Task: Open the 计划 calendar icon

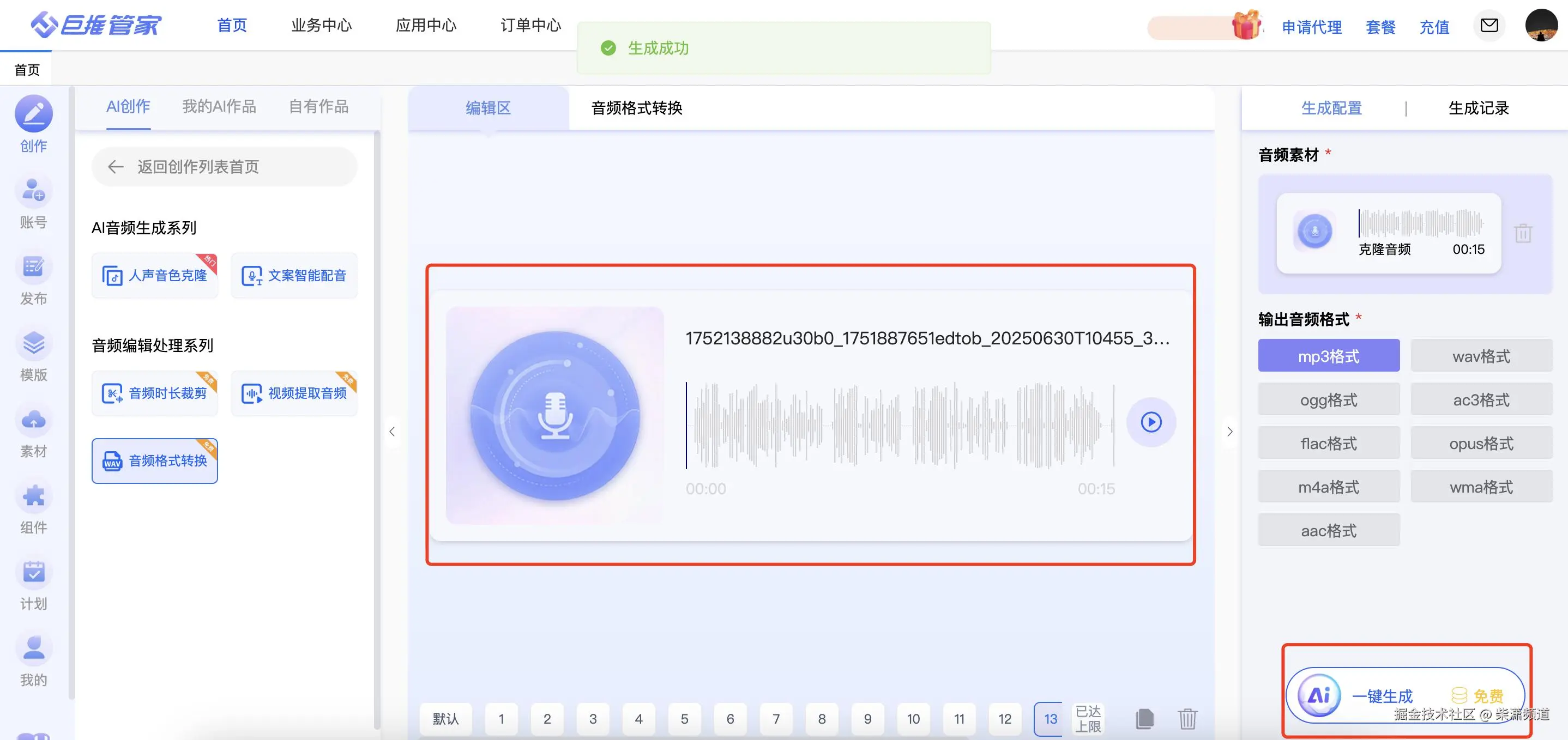Action: tap(33, 572)
